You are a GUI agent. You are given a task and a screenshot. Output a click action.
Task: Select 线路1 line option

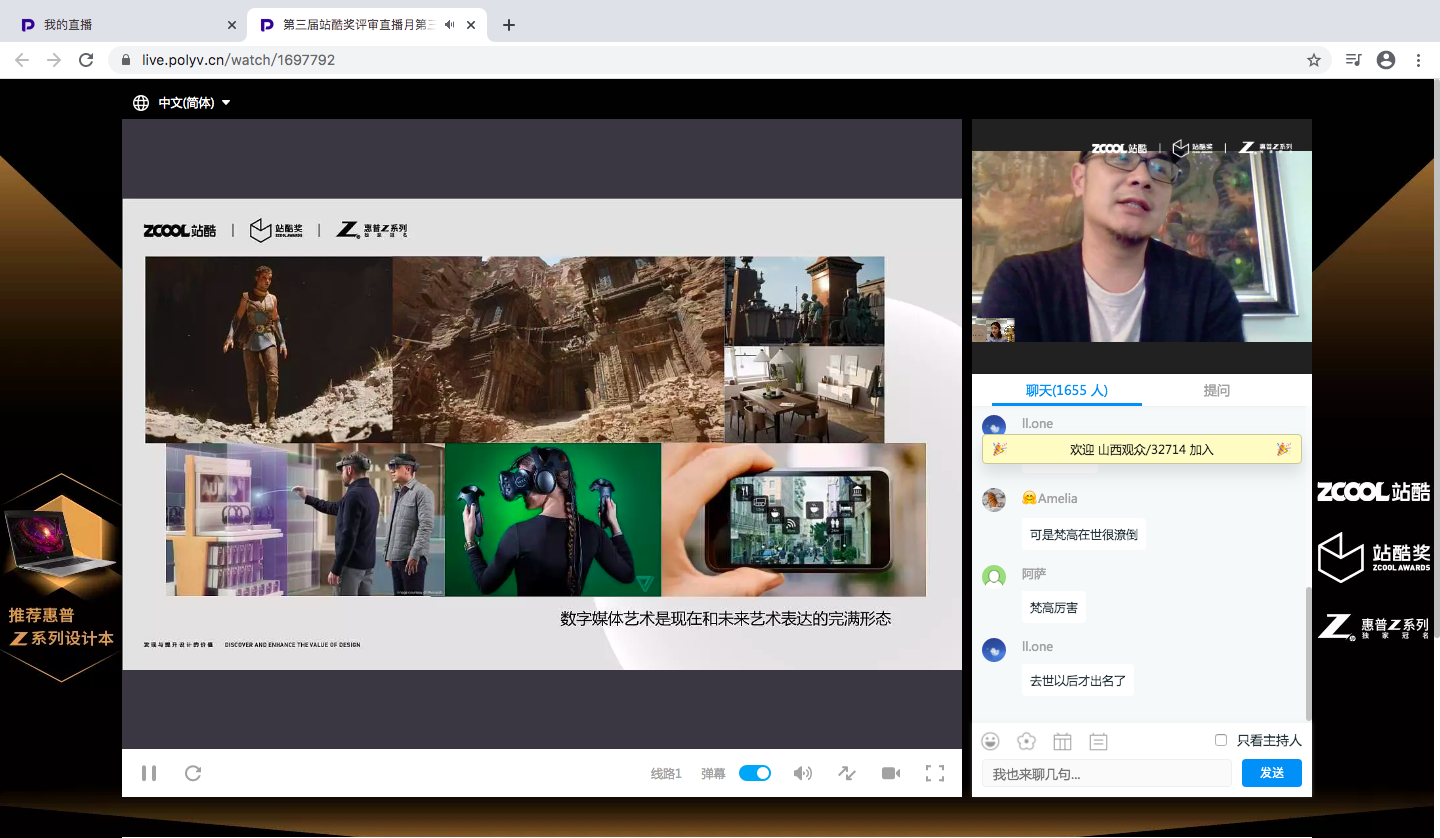click(x=666, y=773)
